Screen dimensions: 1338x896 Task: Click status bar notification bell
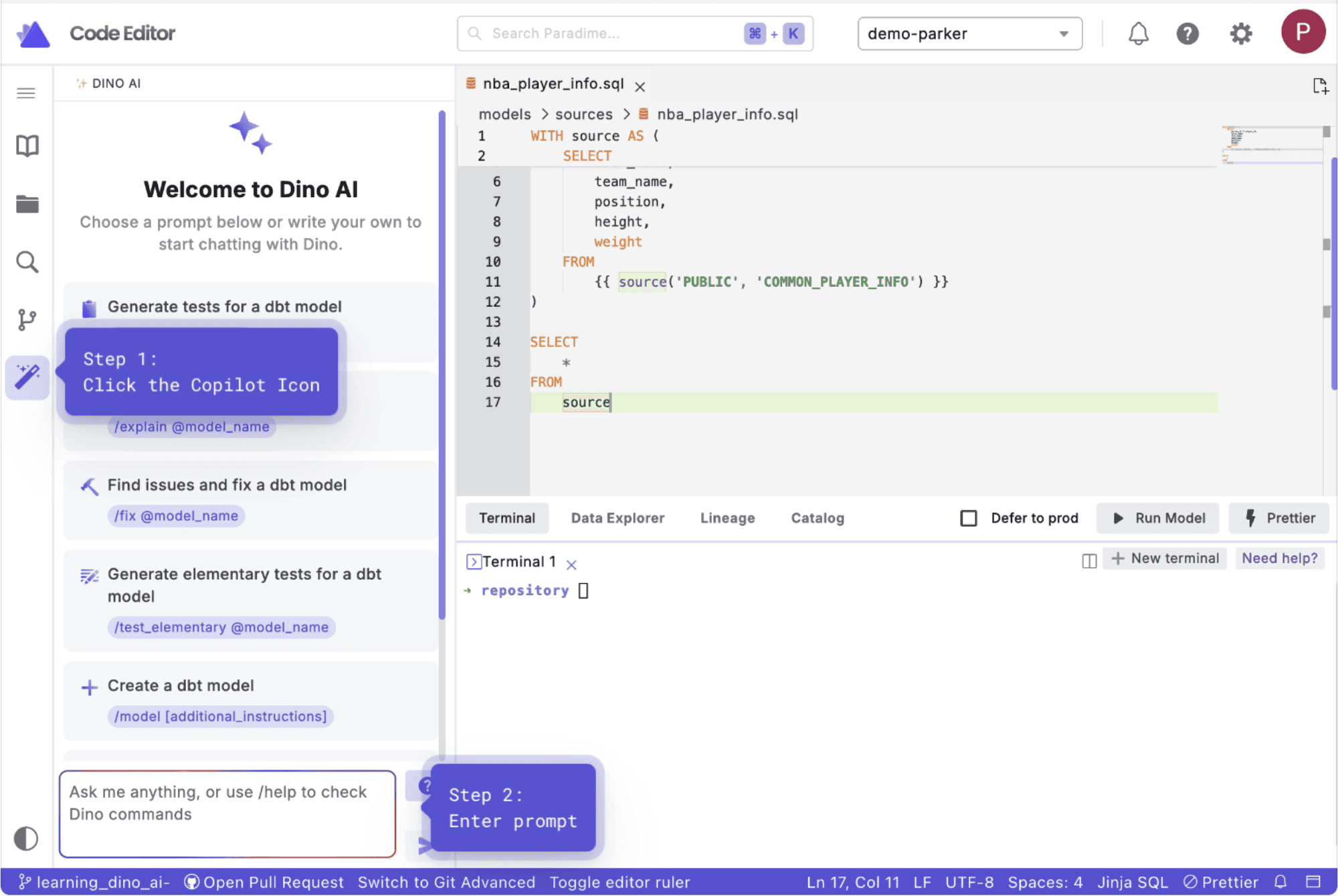(1280, 882)
